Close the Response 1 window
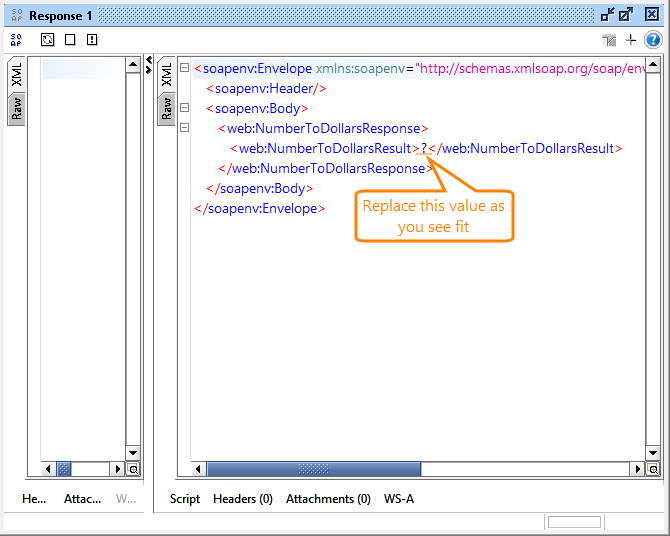This screenshot has width=670, height=536. pyautogui.click(x=652, y=15)
